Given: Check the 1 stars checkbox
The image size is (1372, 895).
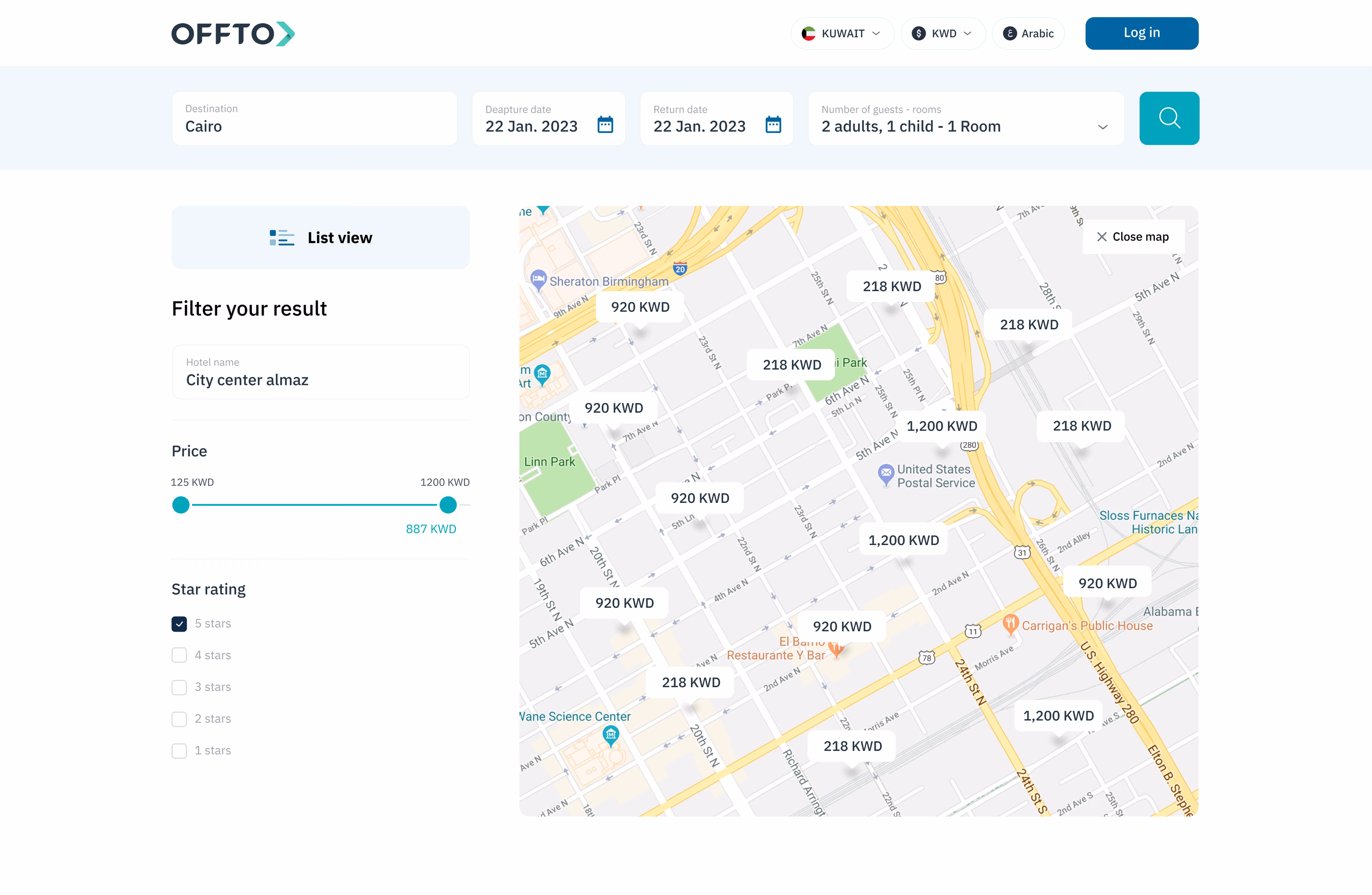Looking at the screenshot, I should [179, 751].
